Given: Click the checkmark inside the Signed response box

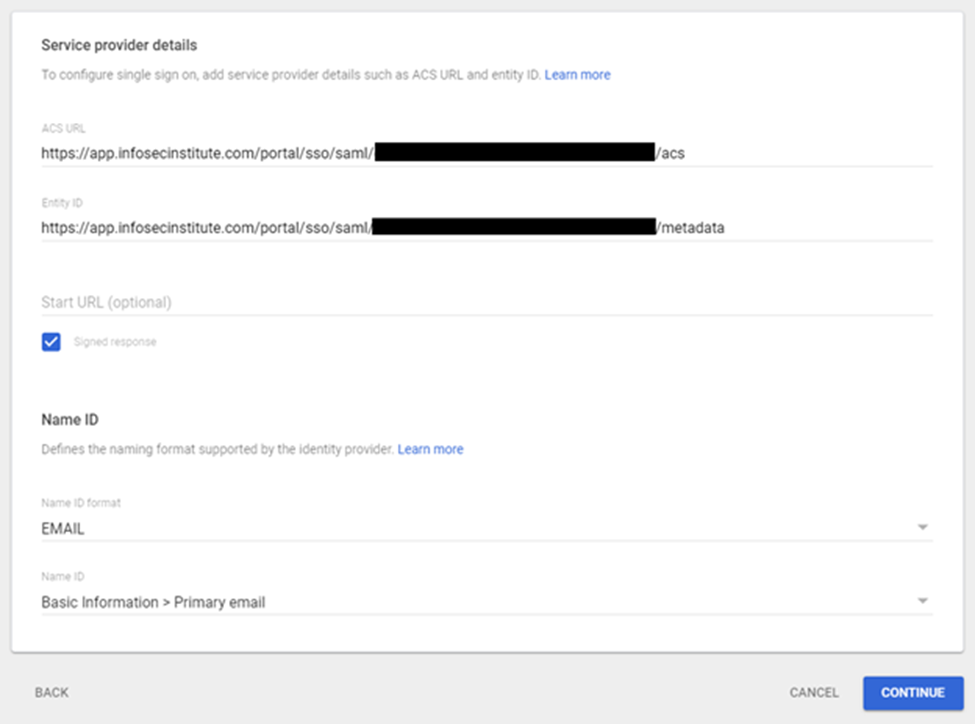Looking at the screenshot, I should [x=51, y=342].
